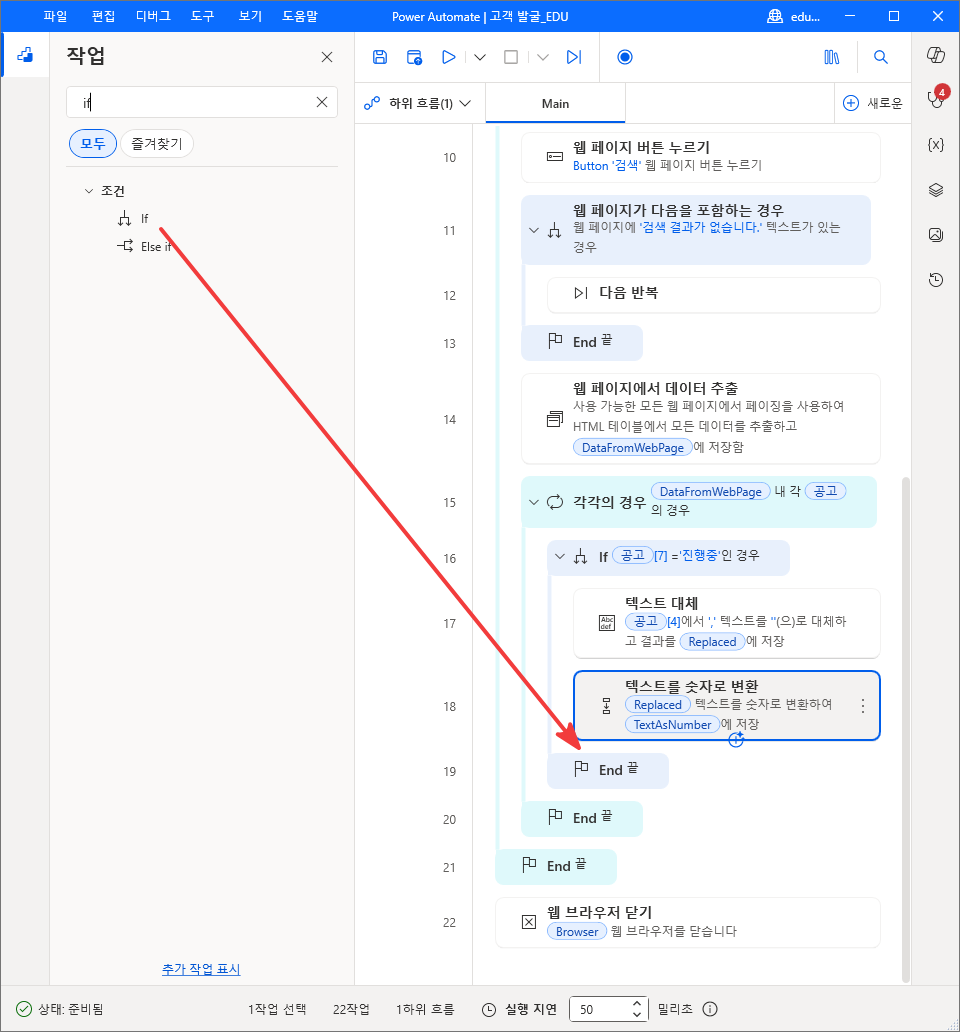Open flow checker icon with badge 4
The width and height of the screenshot is (960, 1032).
click(936, 98)
